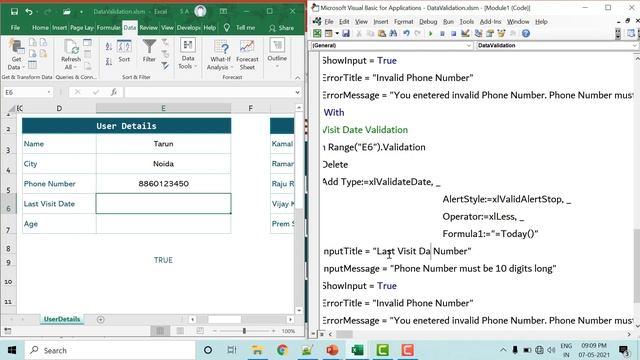
Task: Select the UserDetails sheet tab
Action: pos(62,319)
